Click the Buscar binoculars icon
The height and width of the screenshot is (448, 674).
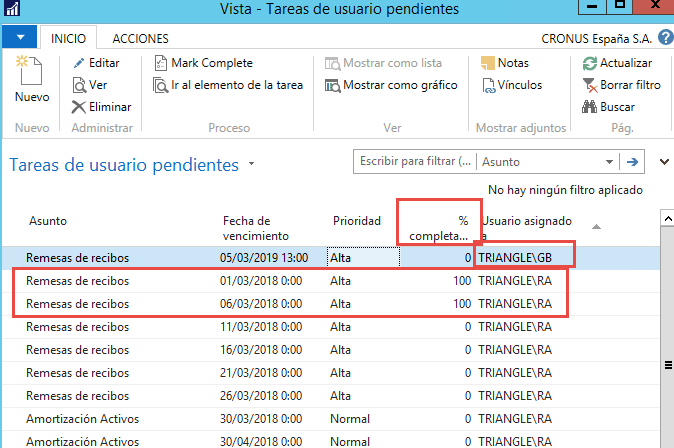[589, 107]
